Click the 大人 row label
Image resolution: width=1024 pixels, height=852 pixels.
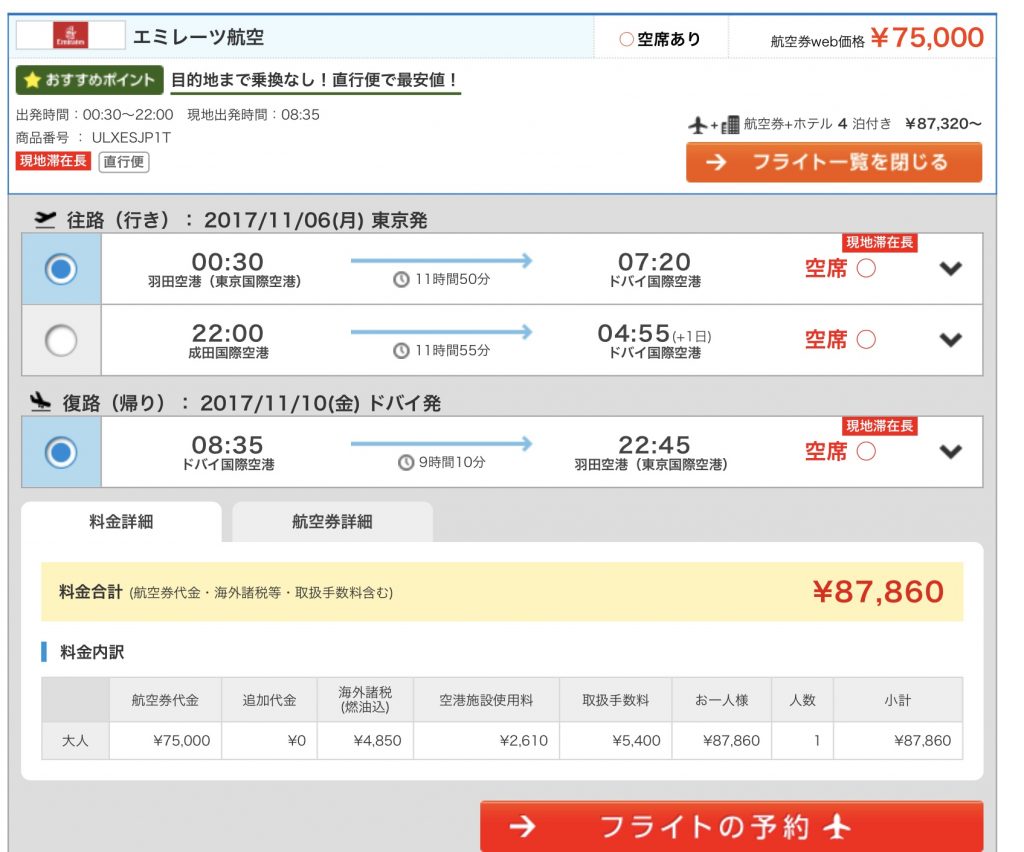[75, 740]
